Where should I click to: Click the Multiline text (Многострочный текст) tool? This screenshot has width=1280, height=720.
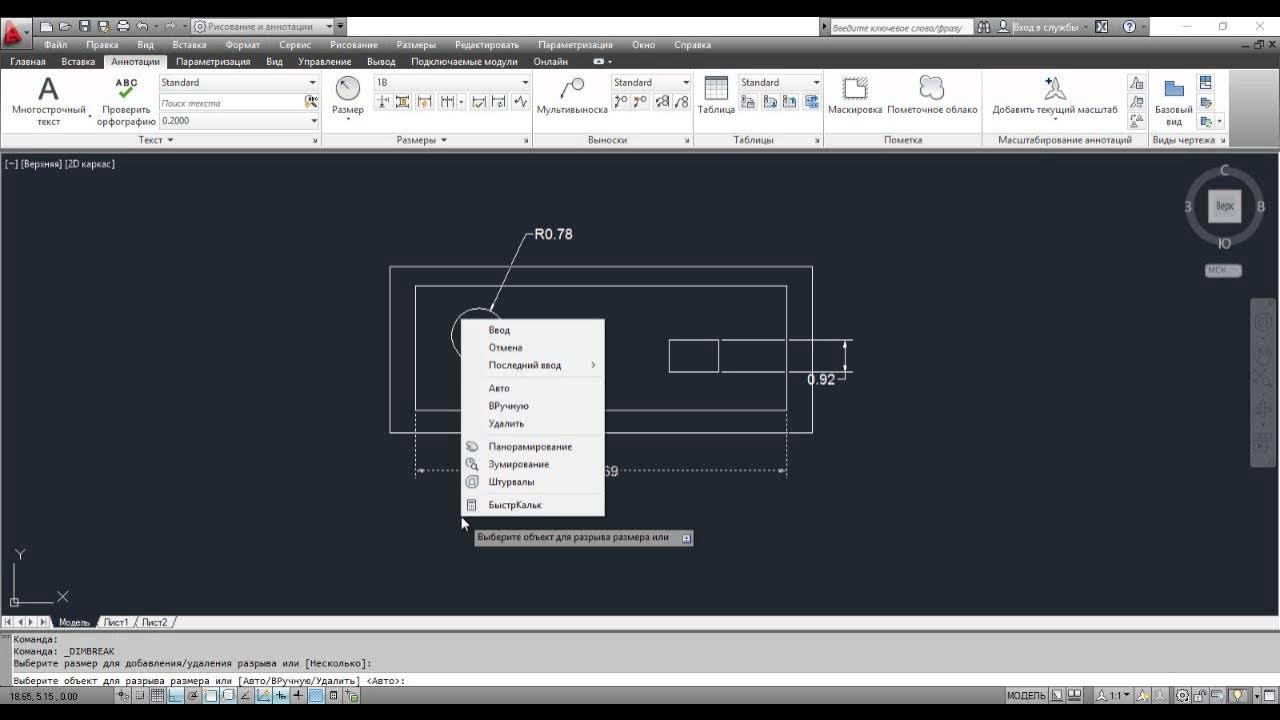48,101
